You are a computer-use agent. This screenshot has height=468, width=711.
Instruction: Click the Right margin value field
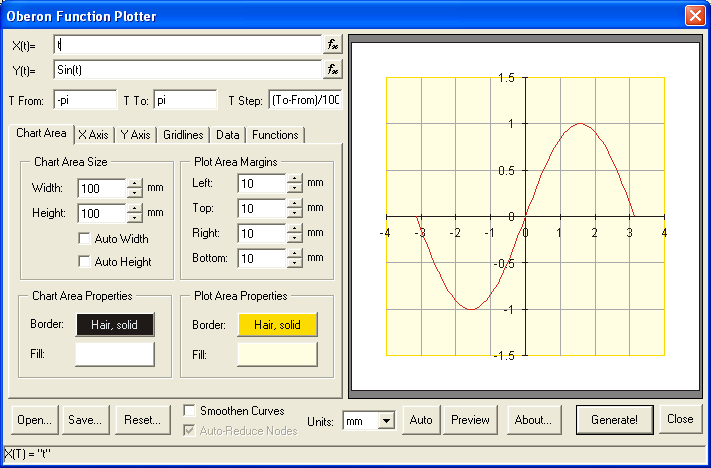click(262, 234)
